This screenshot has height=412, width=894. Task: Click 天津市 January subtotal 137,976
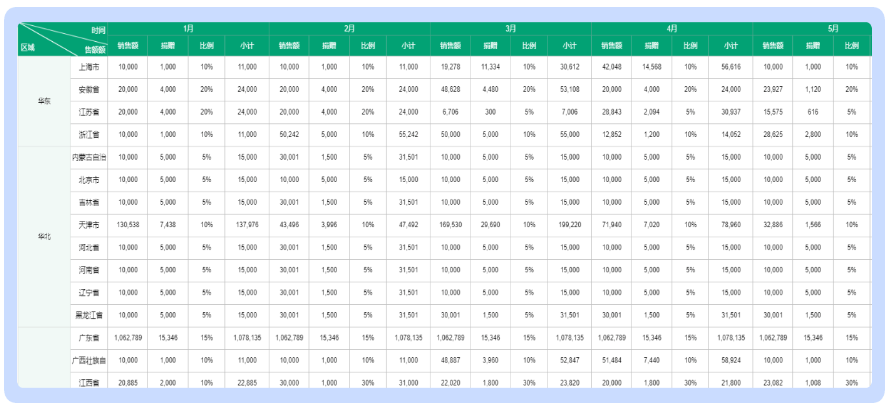point(247,224)
